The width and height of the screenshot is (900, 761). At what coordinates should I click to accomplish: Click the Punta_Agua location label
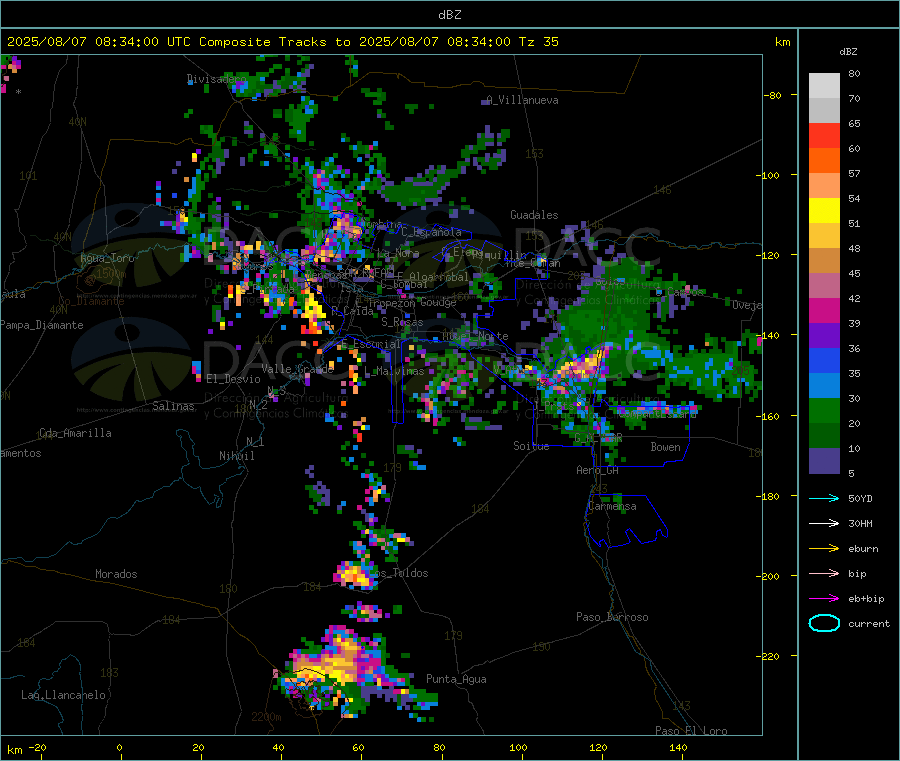point(456,679)
